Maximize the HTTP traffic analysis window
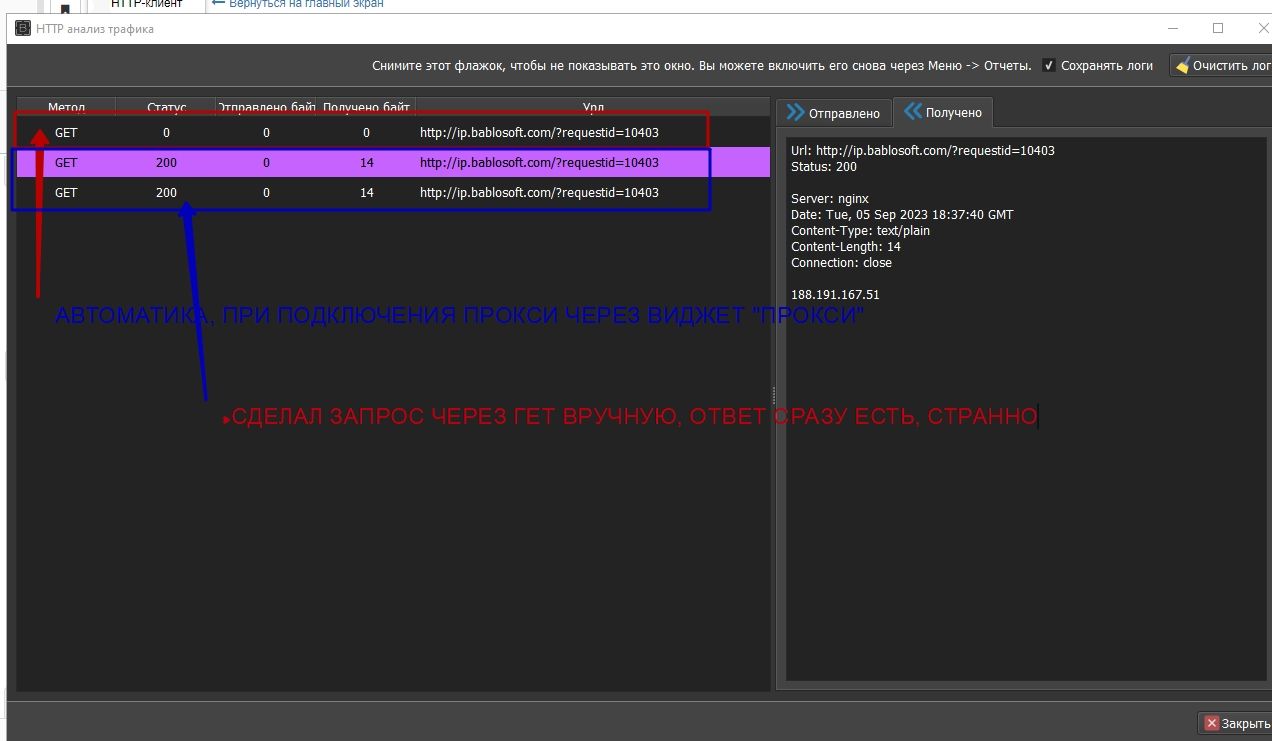Image resolution: width=1272 pixels, height=741 pixels. pos(1218,29)
